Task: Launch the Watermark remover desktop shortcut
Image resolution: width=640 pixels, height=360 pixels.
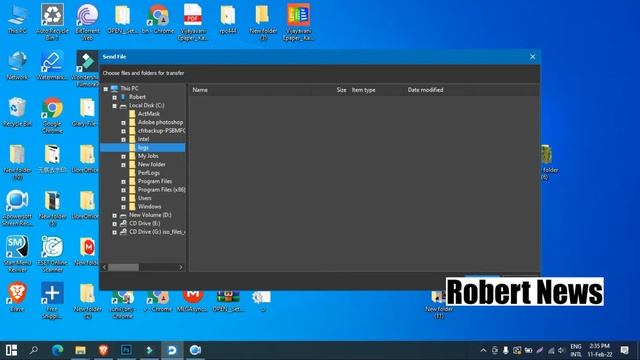Action: coord(52,65)
